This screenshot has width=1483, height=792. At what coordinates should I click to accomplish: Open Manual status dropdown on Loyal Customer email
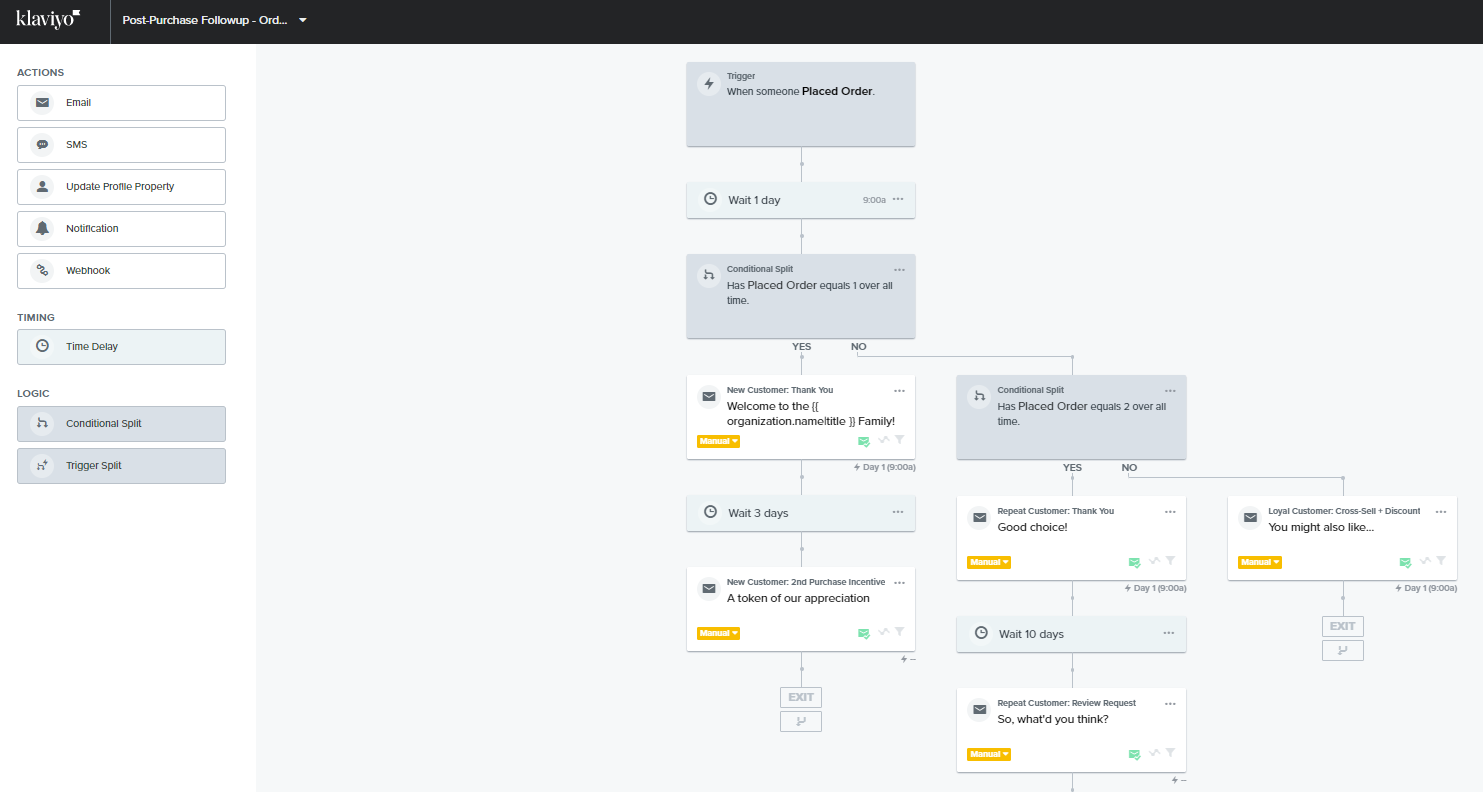(x=1260, y=562)
